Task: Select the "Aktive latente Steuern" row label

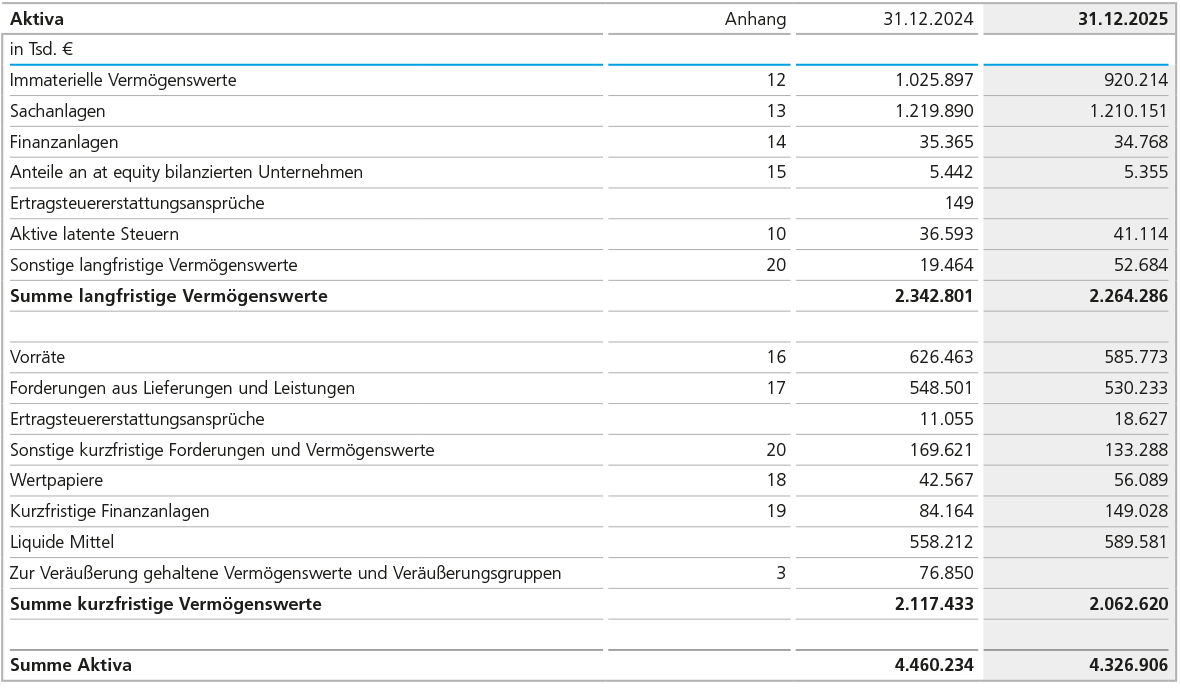Action: coord(94,234)
